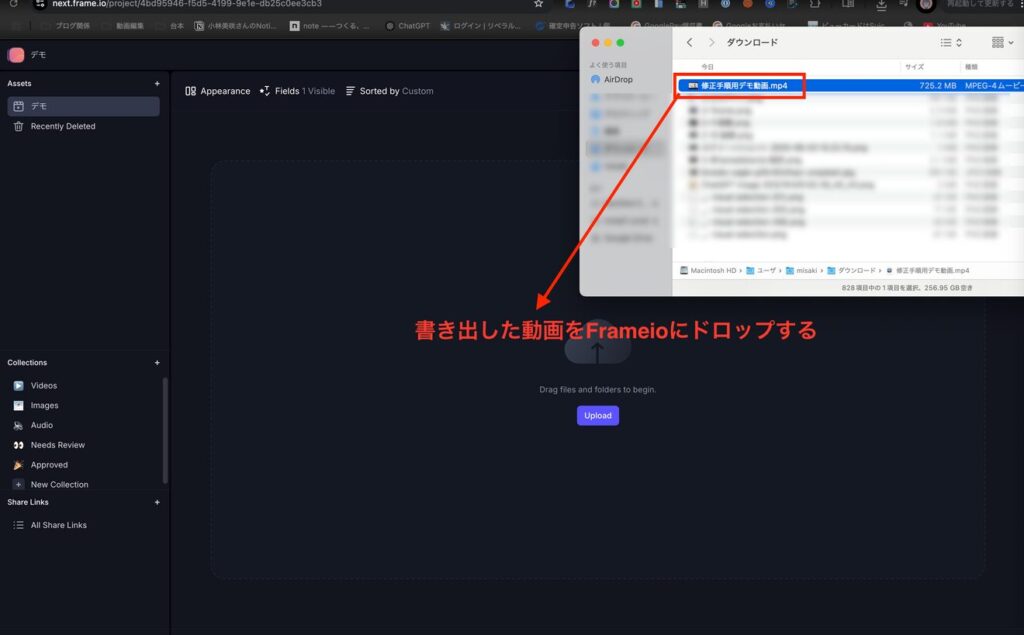
Task: Click the Finder forward chevron
Action: coord(711,42)
